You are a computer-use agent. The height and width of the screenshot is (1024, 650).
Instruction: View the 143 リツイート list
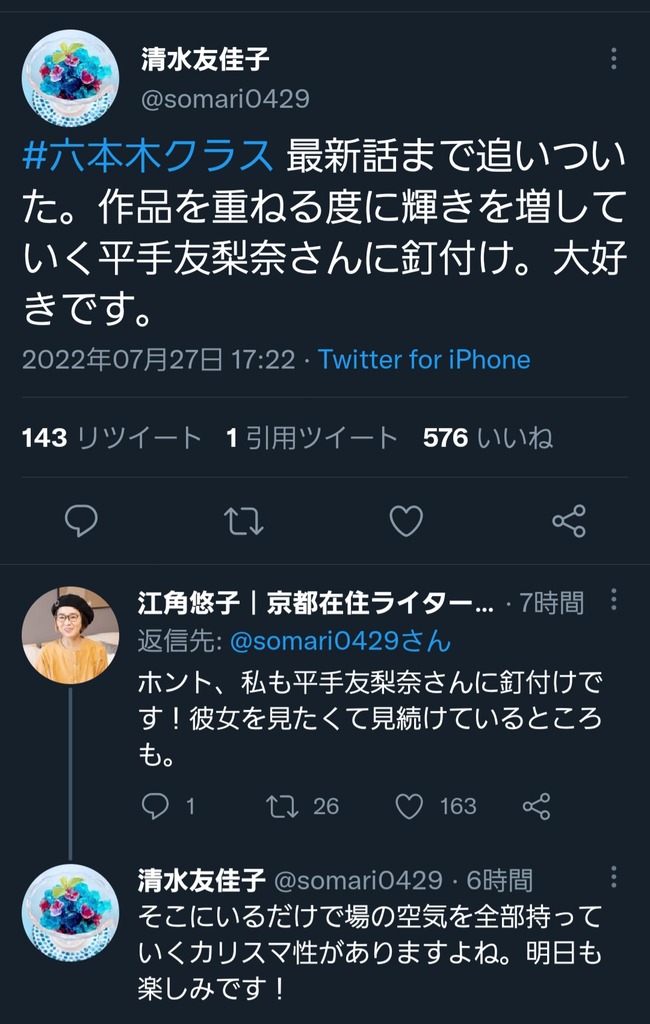coord(112,438)
